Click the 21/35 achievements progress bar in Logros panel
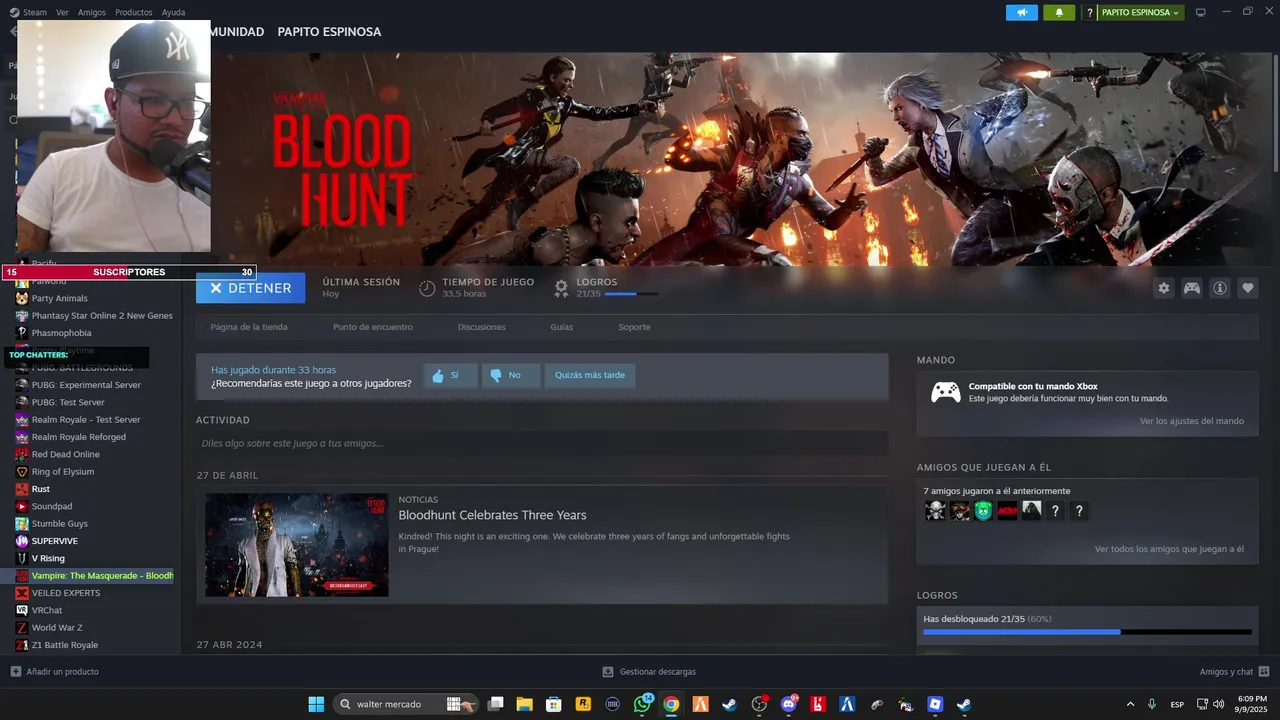The width and height of the screenshot is (1280, 720). pos(1087,632)
